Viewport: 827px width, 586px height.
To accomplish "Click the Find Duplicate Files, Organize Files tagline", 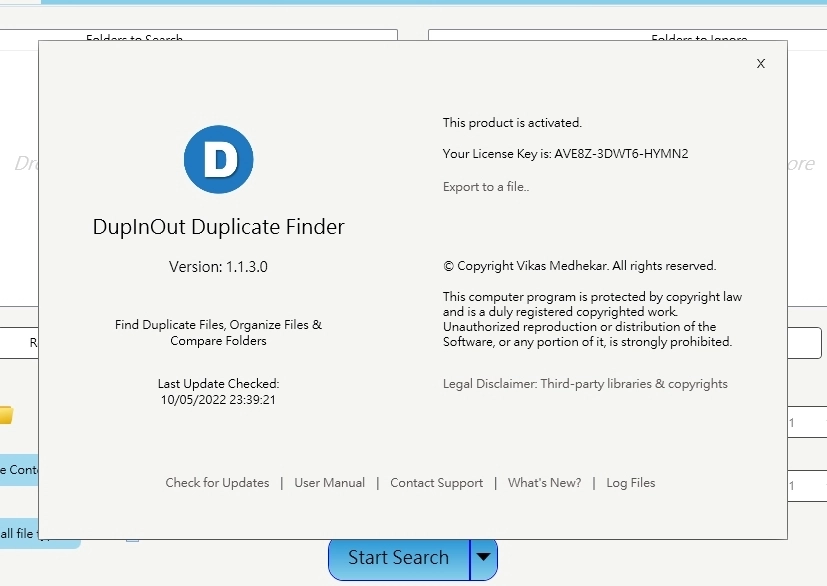I will click(218, 332).
